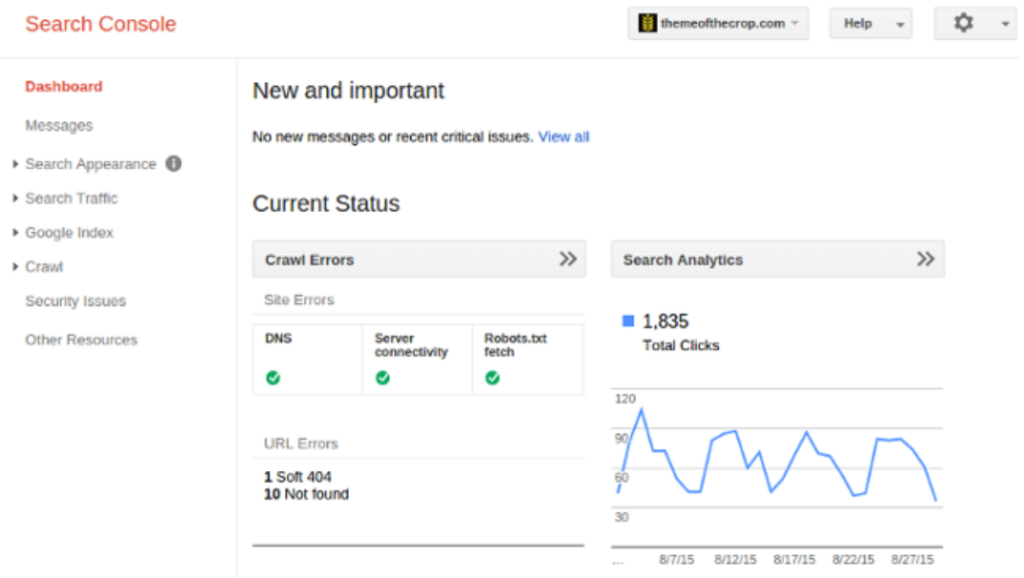Open the Search Traffic menu item

click(71, 198)
